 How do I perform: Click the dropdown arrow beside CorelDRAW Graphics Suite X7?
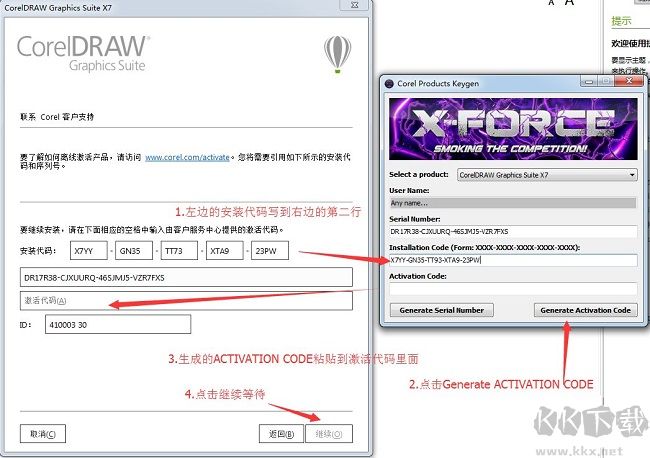click(632, 175)
